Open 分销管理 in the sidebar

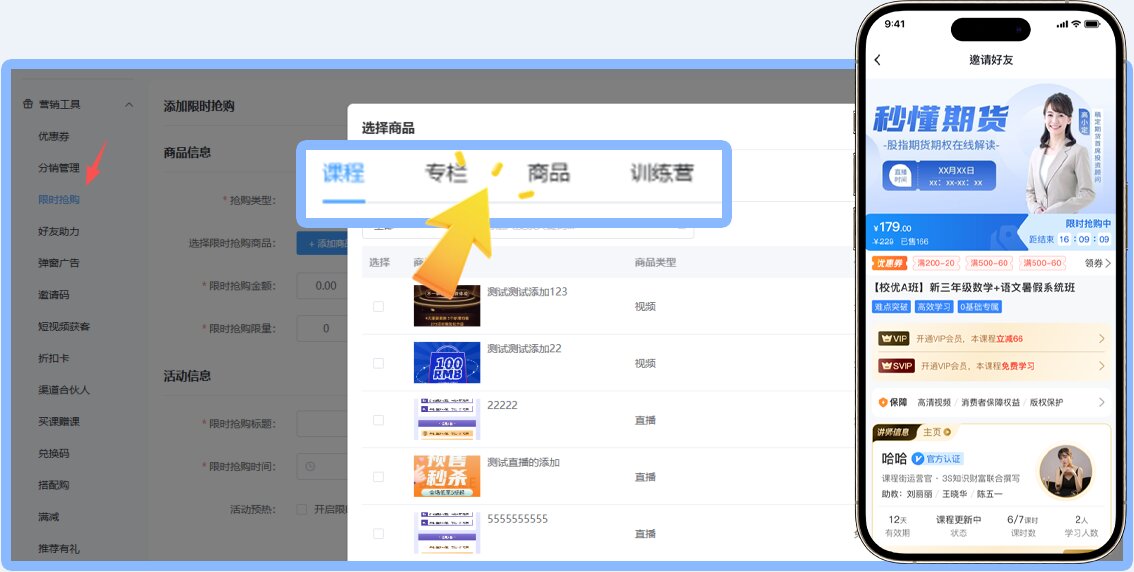coord(59,168)
